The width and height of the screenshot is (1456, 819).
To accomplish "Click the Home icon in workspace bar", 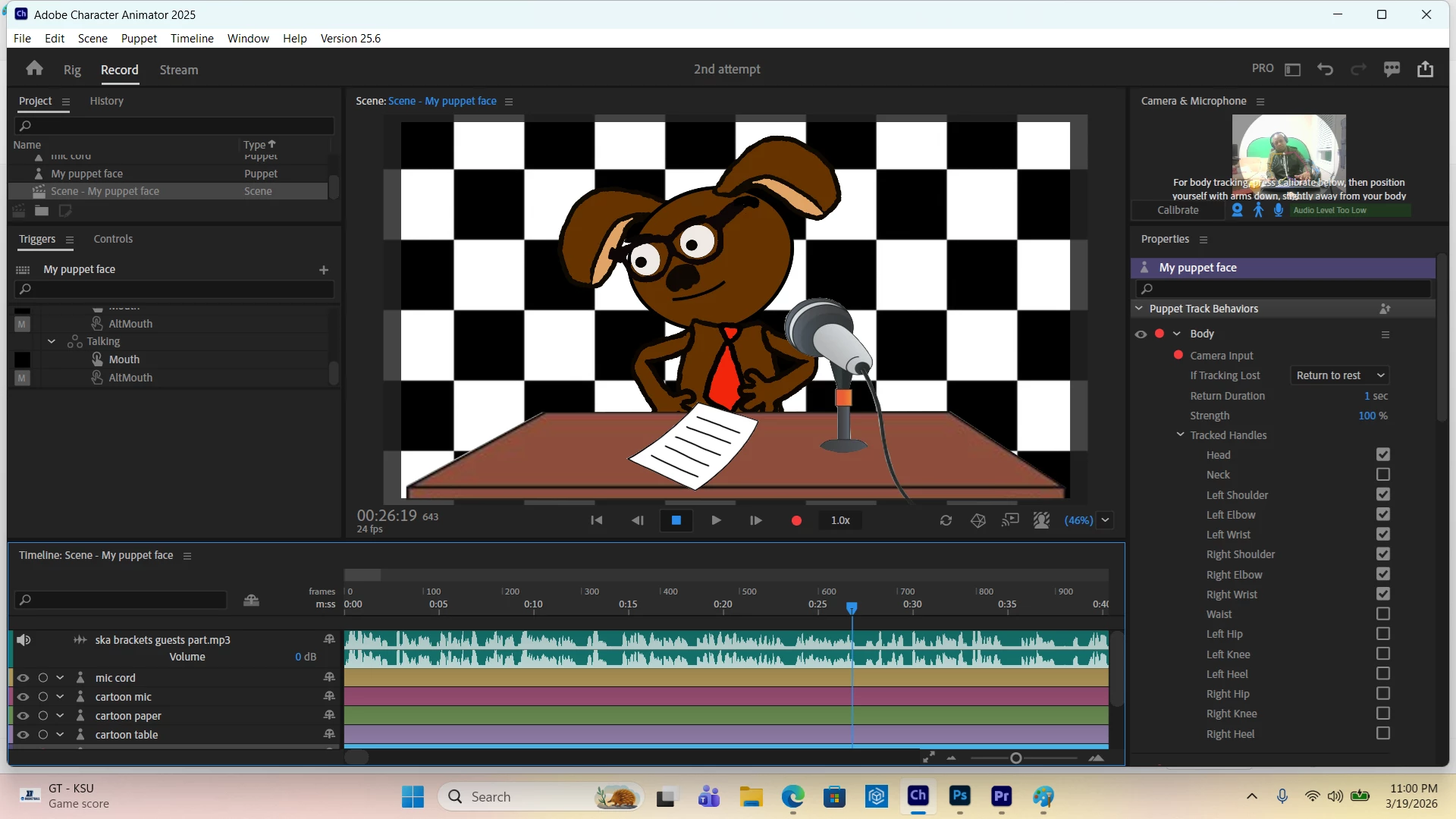I will point(34,69).
